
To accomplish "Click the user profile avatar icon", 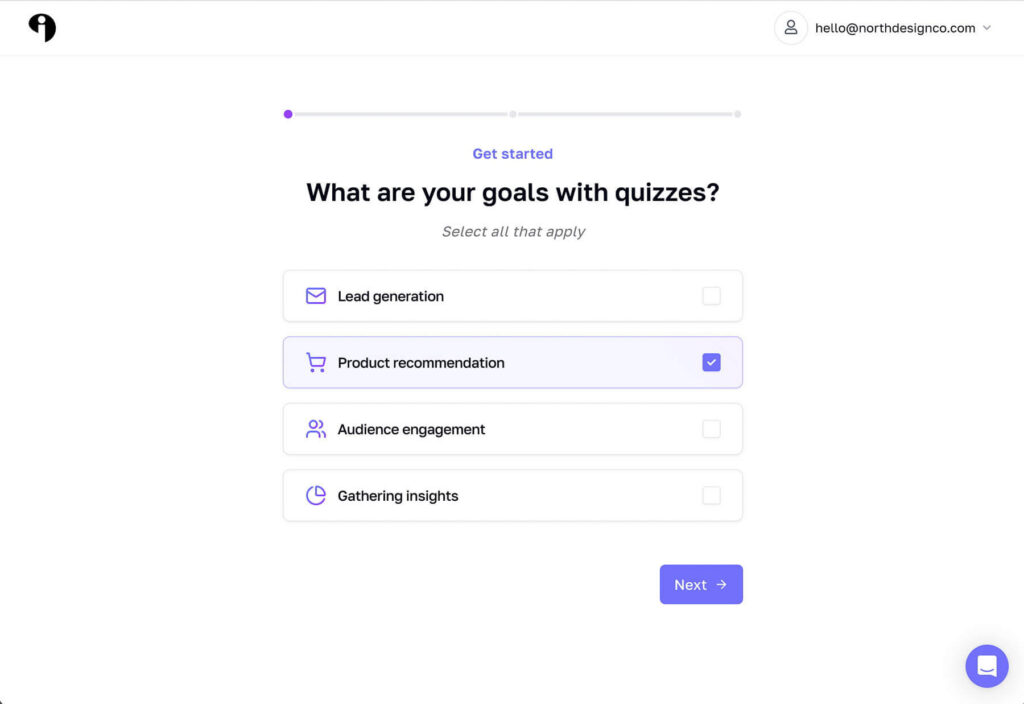I will point(790,28).
